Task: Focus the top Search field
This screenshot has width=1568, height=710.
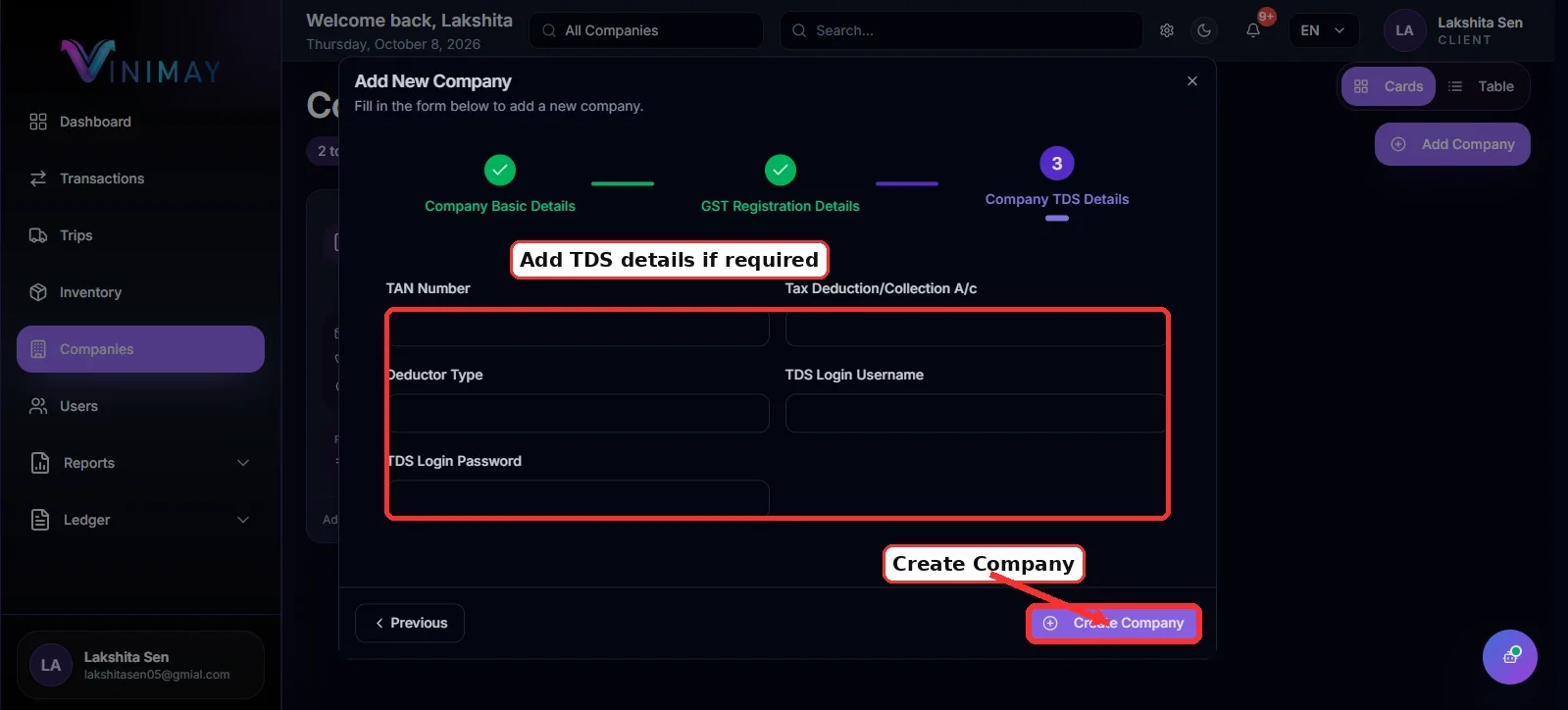Action: click(x=961, y=30)
